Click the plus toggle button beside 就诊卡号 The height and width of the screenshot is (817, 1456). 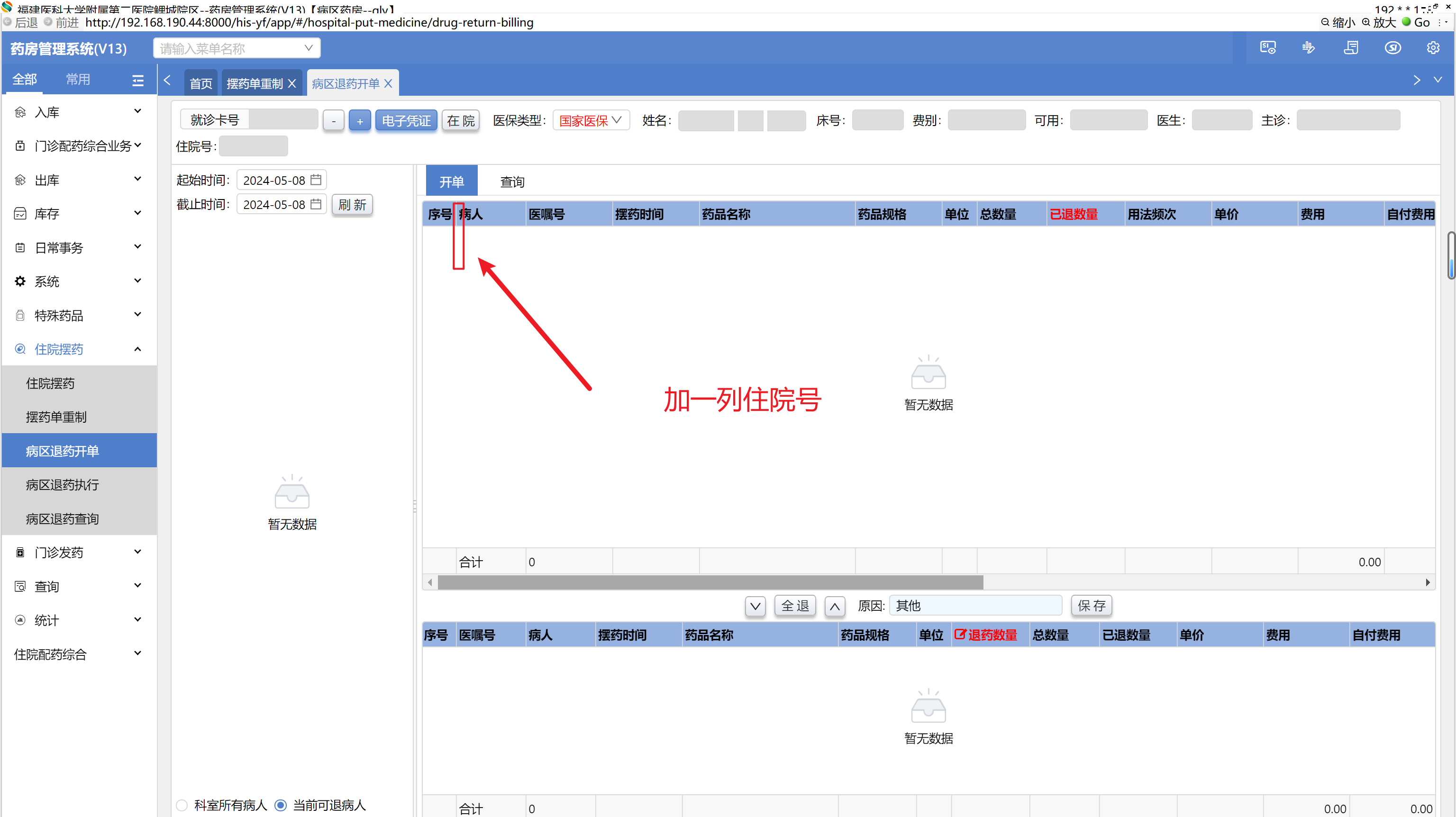359,121
